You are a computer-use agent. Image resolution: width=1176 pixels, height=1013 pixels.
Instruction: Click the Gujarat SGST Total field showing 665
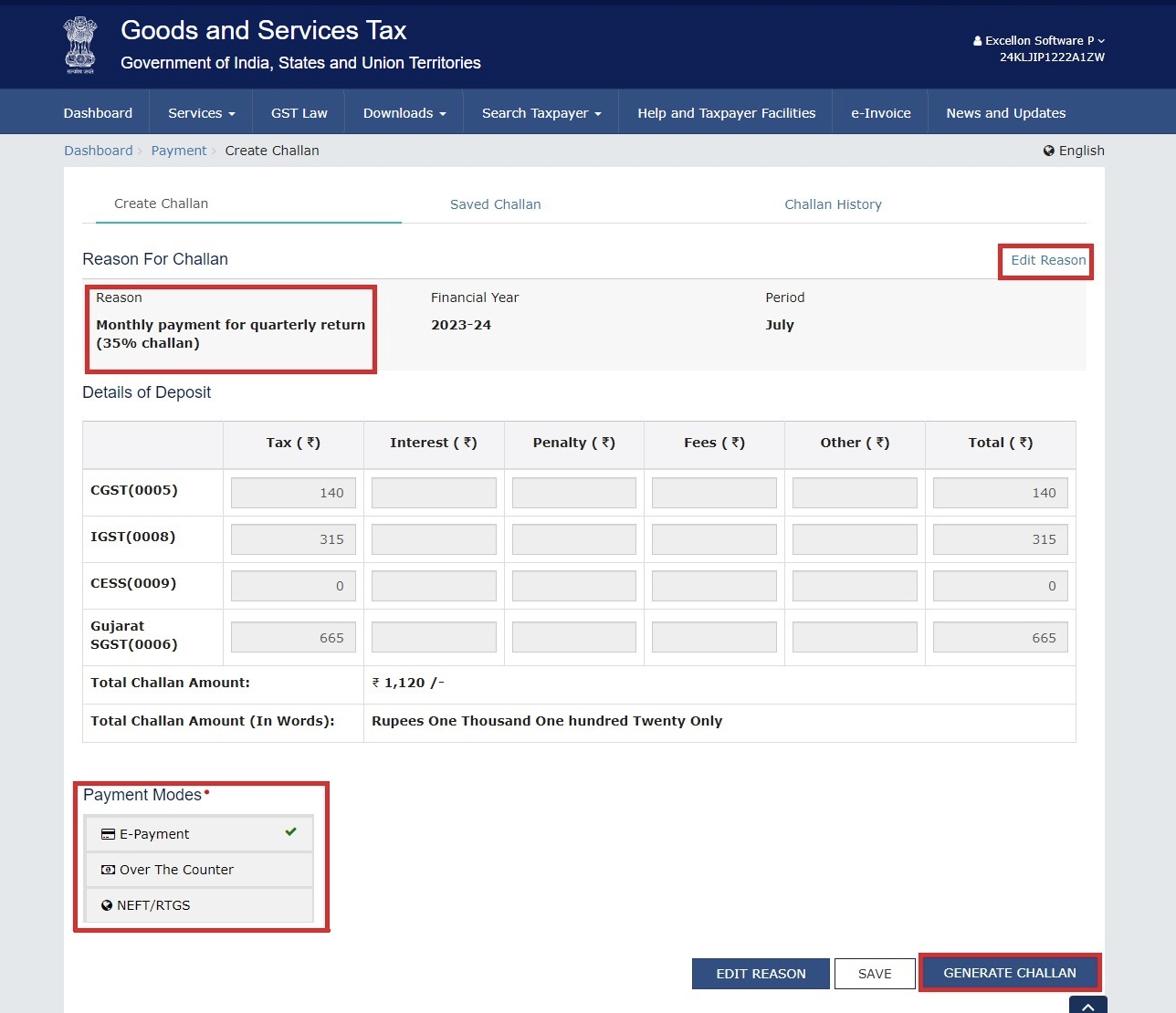coord(1001,637)
